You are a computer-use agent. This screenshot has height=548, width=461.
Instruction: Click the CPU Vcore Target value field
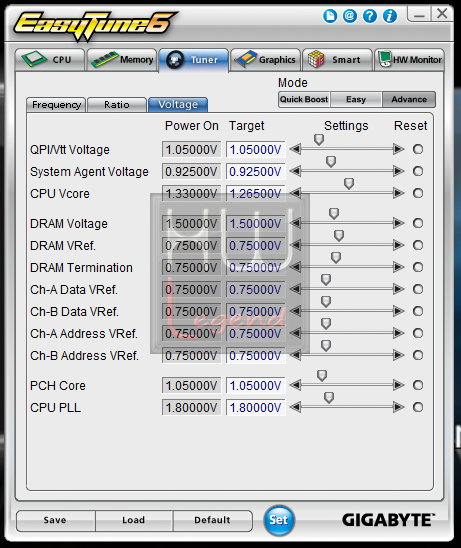coord(255,194)
